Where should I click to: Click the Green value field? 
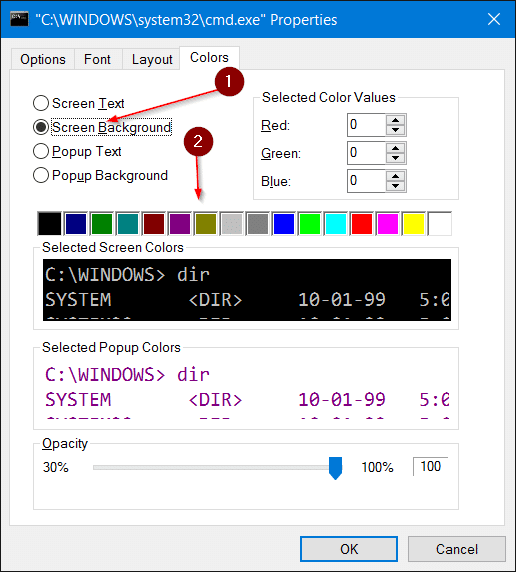point(366,153)
